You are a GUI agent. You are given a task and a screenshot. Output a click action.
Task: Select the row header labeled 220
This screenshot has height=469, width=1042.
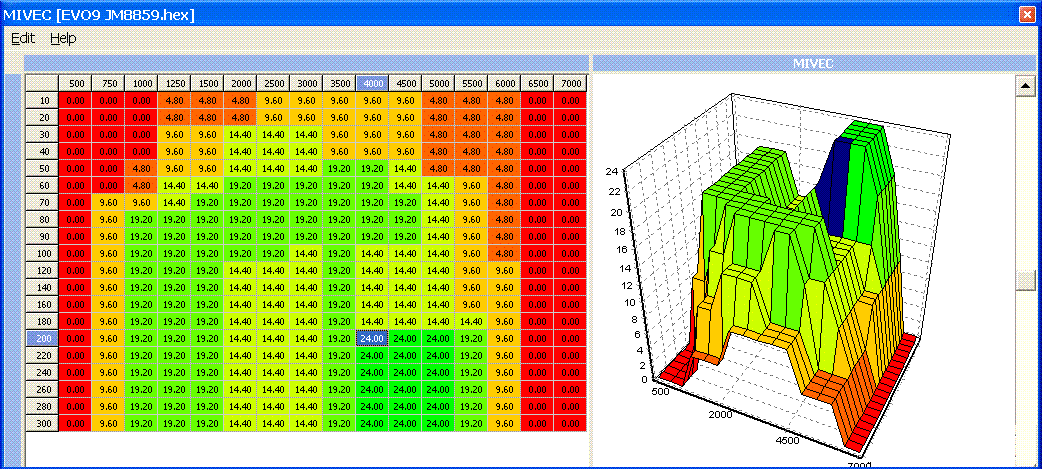click(43, 355)
